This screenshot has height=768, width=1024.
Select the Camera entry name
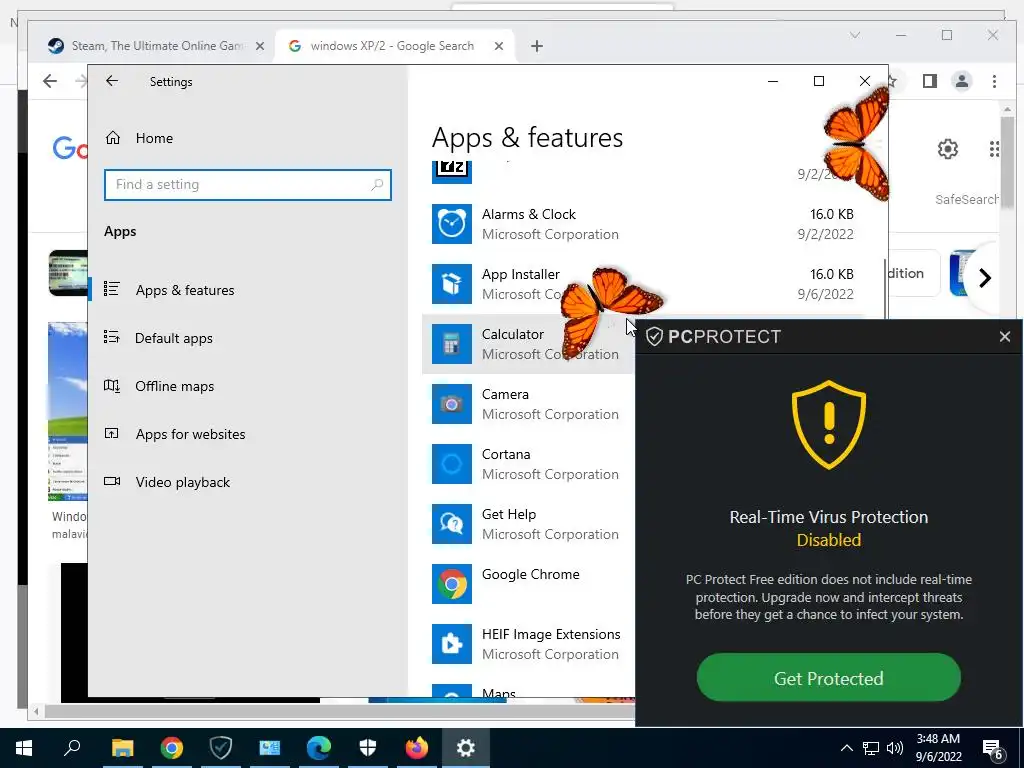505,394
